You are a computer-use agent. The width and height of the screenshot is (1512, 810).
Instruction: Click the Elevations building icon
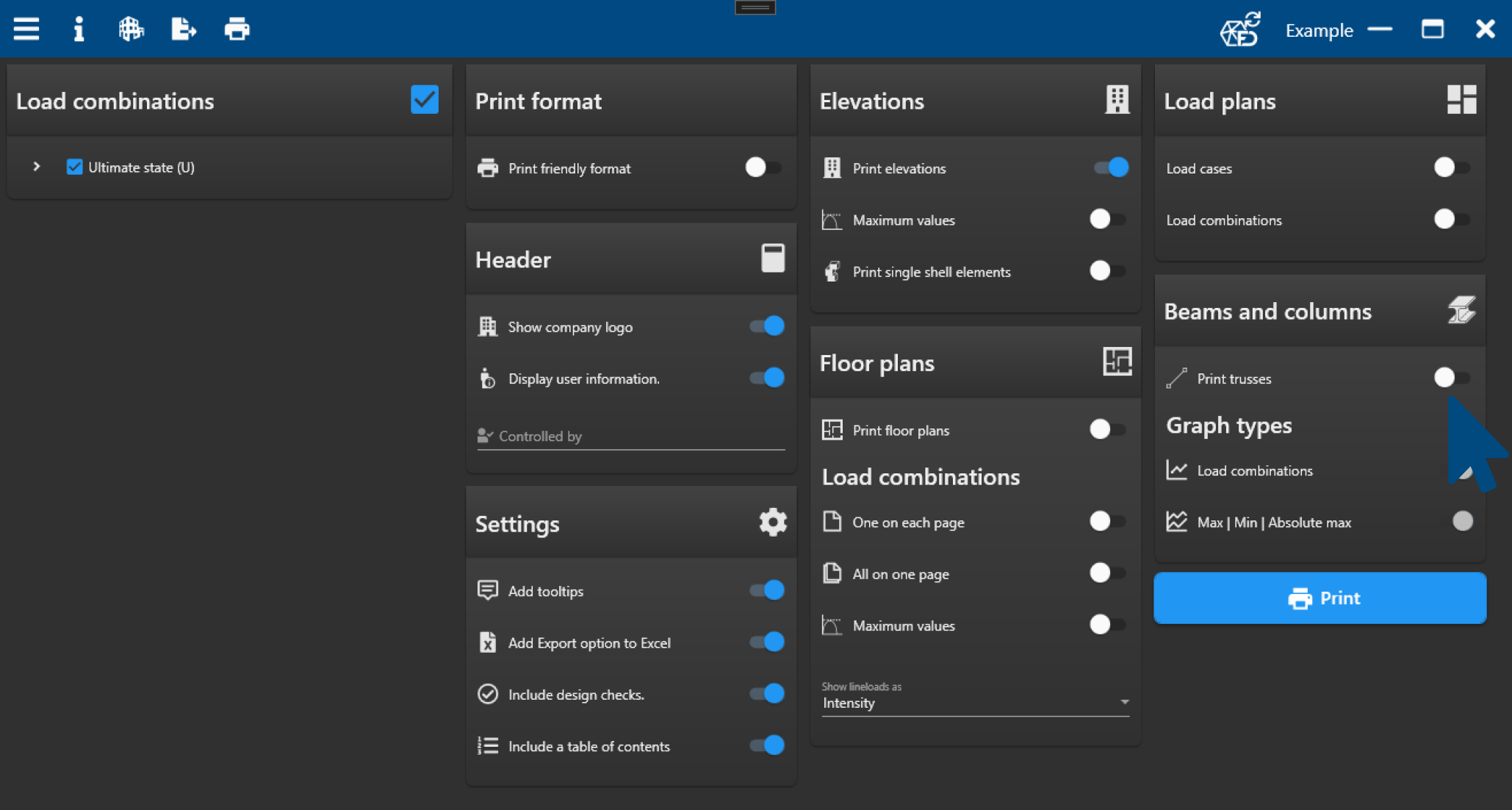tap(1117, 99)
